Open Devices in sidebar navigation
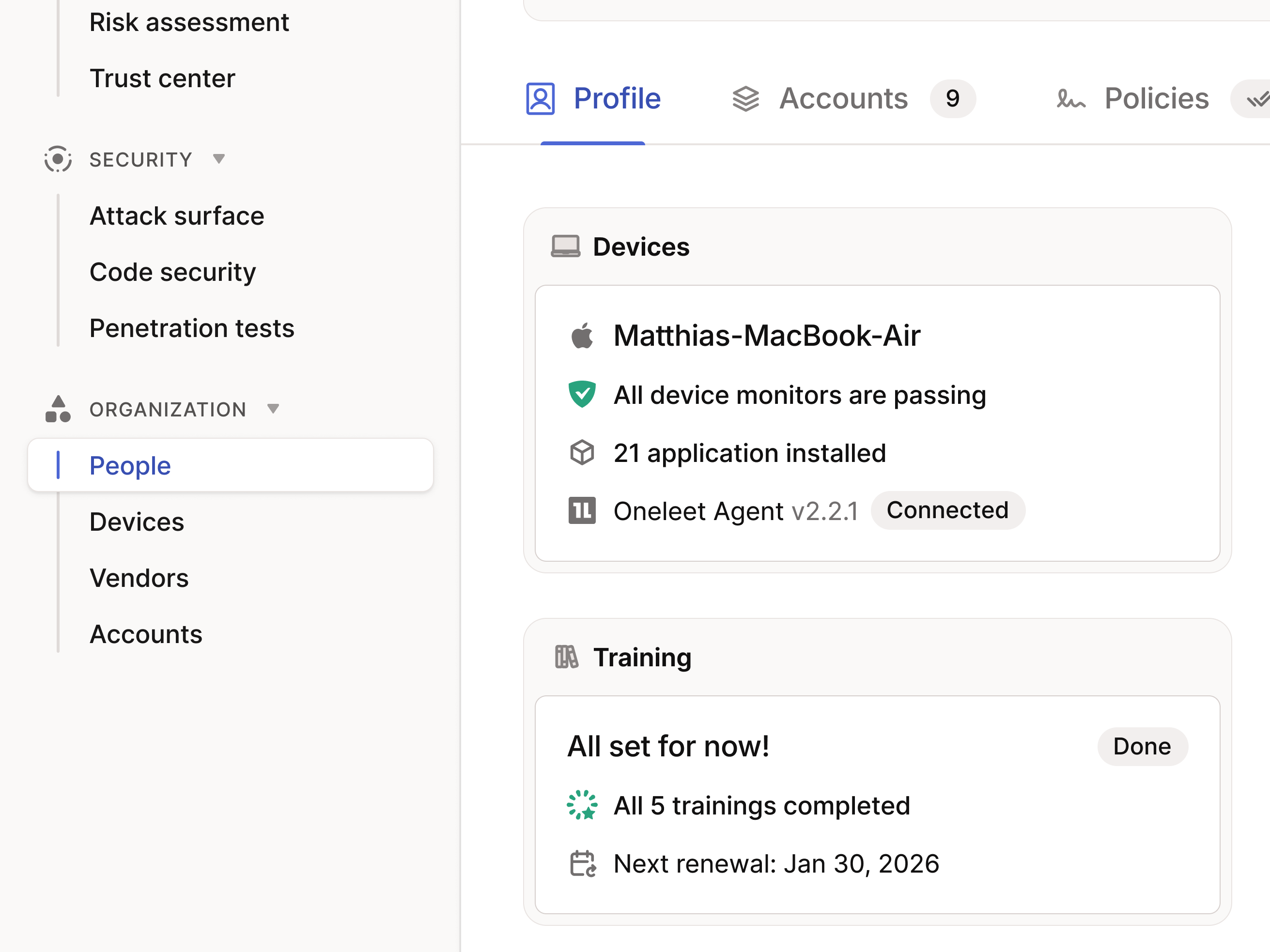 point(137,522)
